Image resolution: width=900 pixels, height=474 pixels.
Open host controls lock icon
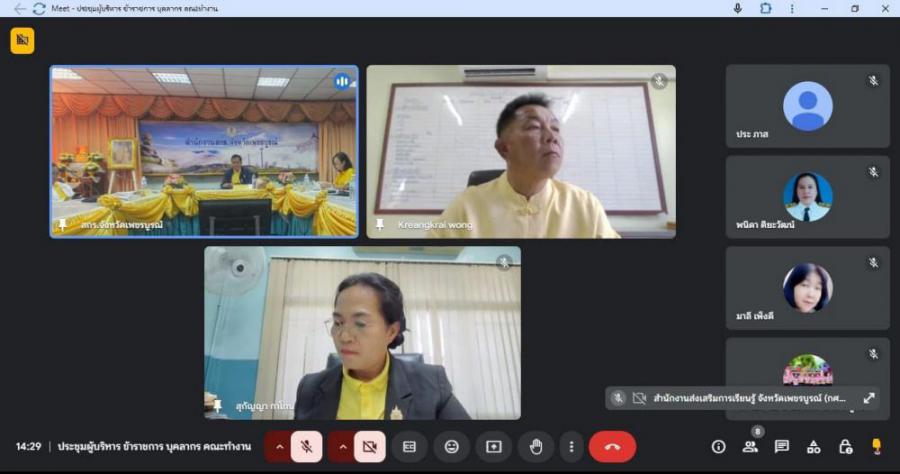845,446
